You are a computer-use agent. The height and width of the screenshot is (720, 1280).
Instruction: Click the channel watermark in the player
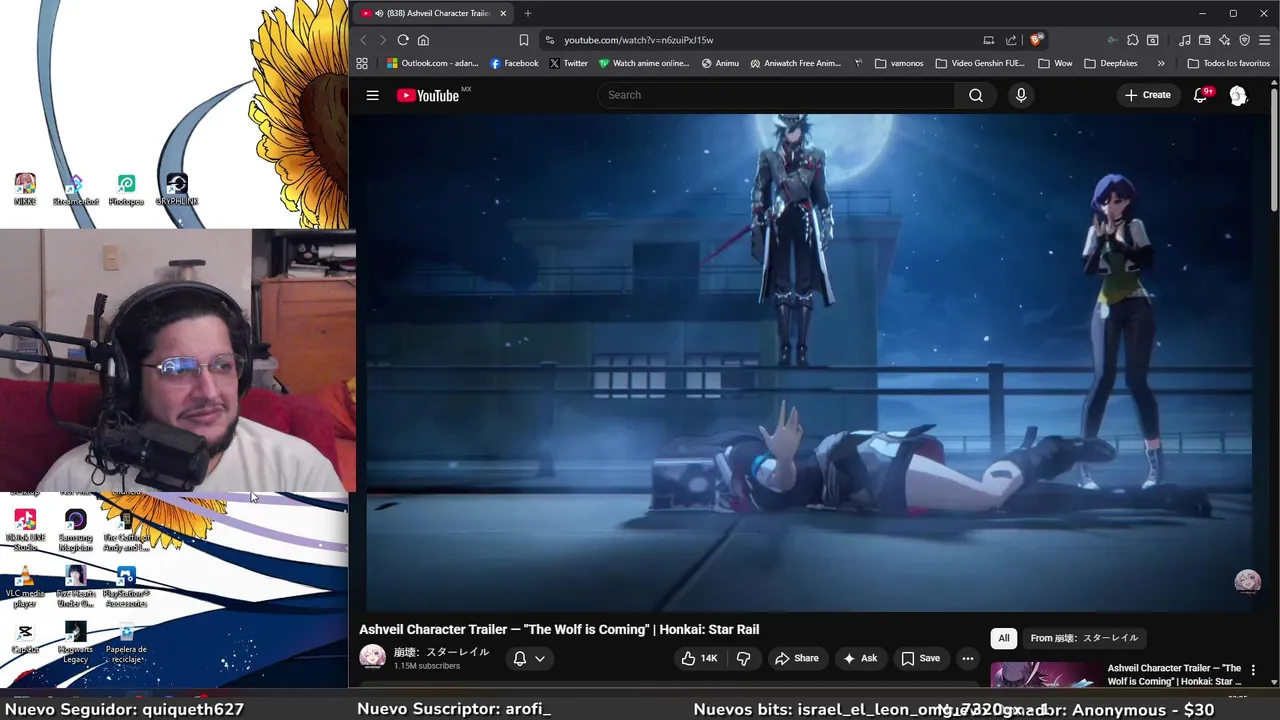[1247, 581]
